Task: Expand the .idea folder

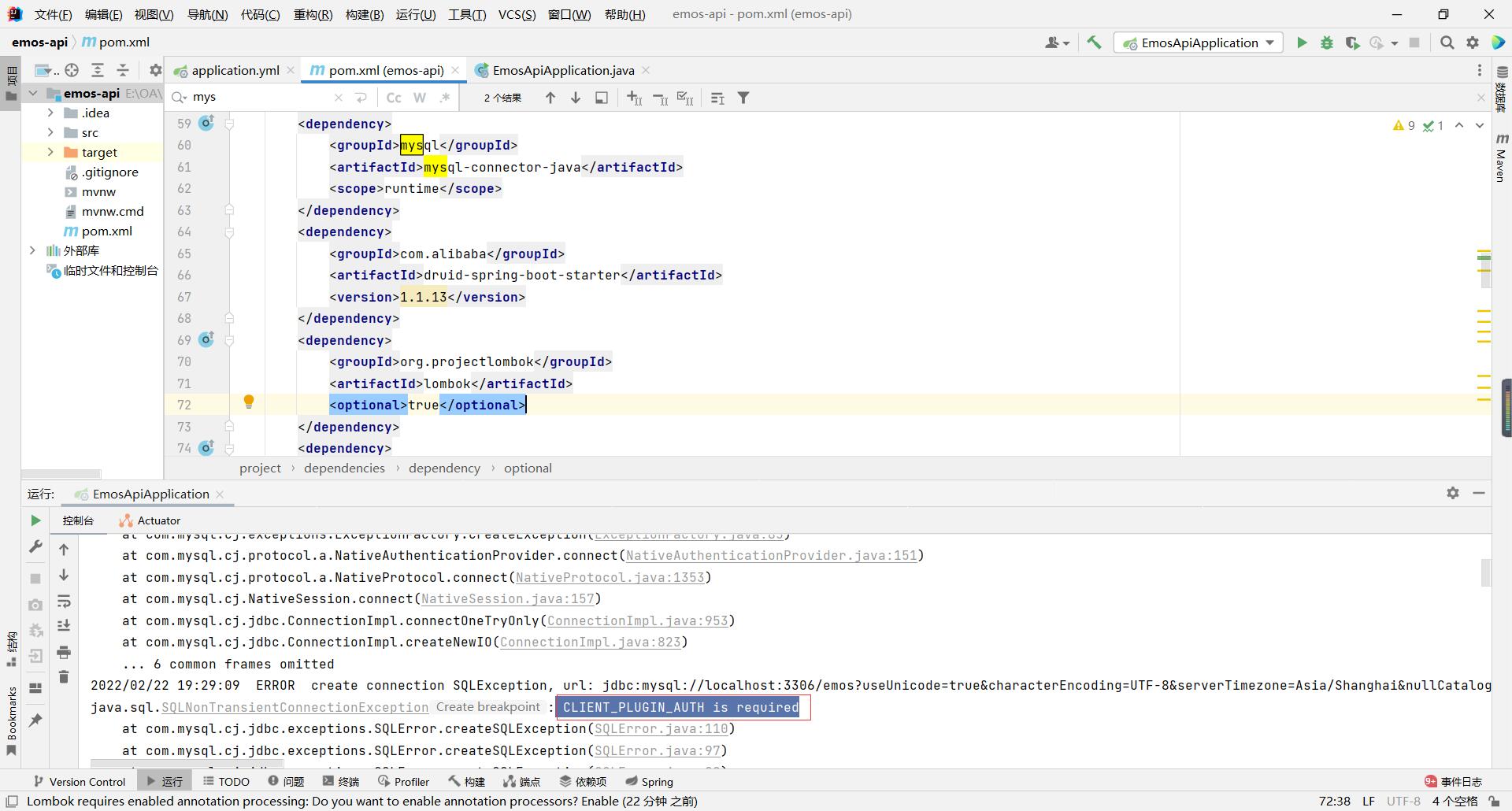Action: (x=50, y=113)
